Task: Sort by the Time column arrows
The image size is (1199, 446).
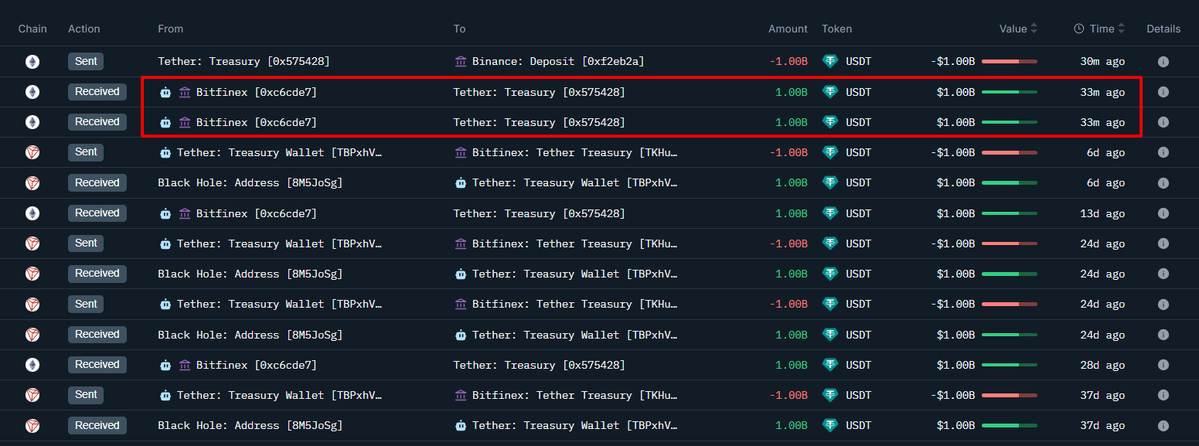Action: [x=1122, y=28]
